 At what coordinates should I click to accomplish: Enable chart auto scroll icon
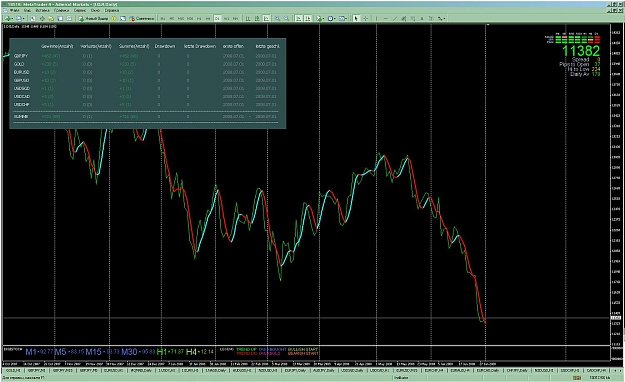pos(298,18)
